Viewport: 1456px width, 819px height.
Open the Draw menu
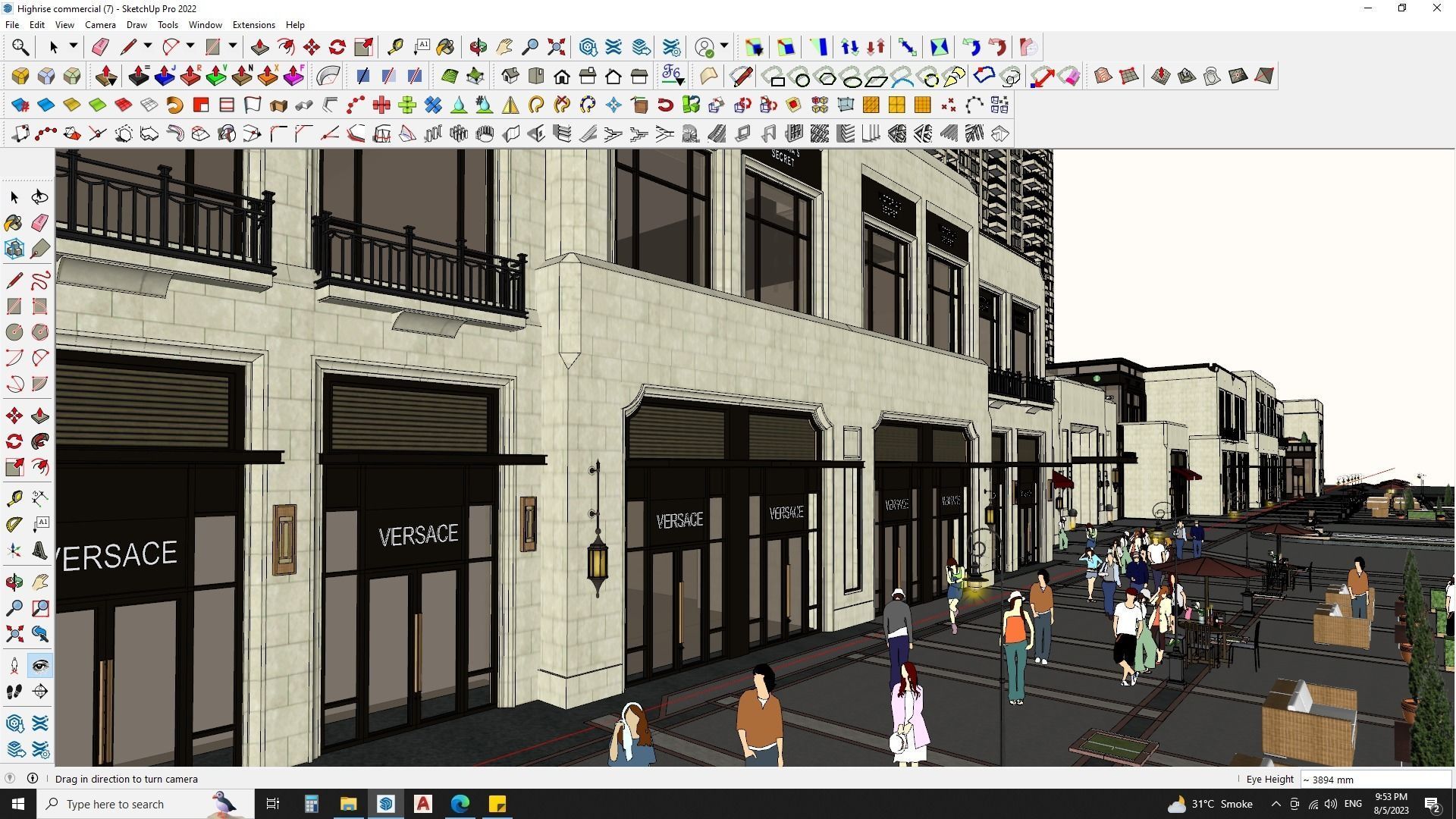136,25
